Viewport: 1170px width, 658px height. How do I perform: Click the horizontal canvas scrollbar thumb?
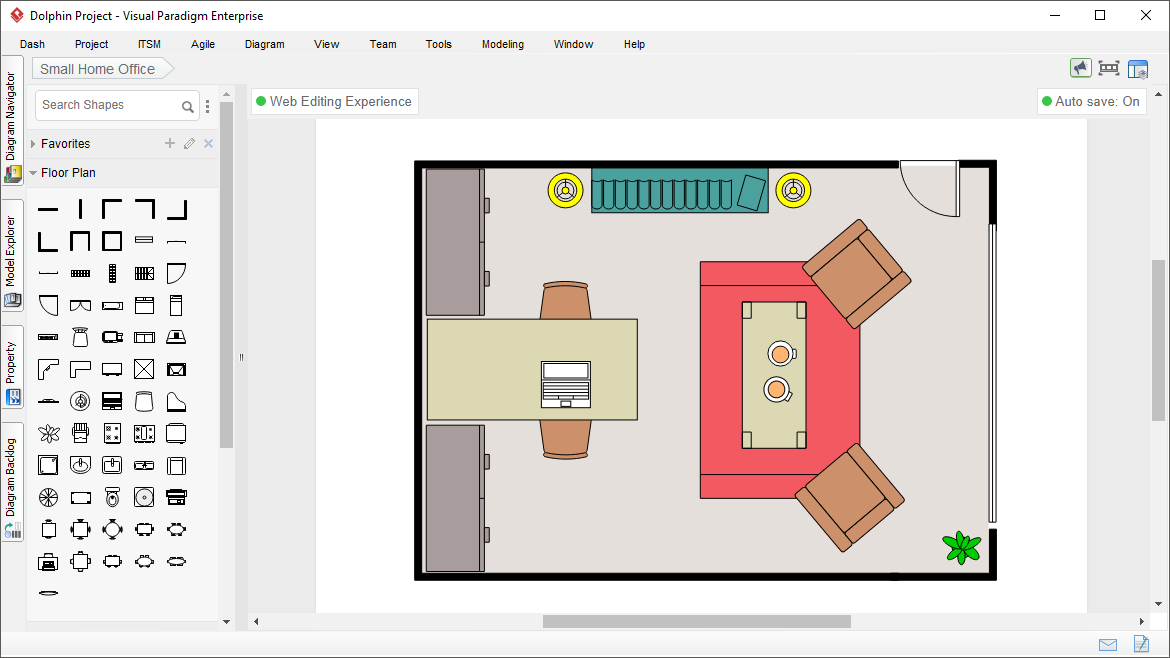coord(696,621)
